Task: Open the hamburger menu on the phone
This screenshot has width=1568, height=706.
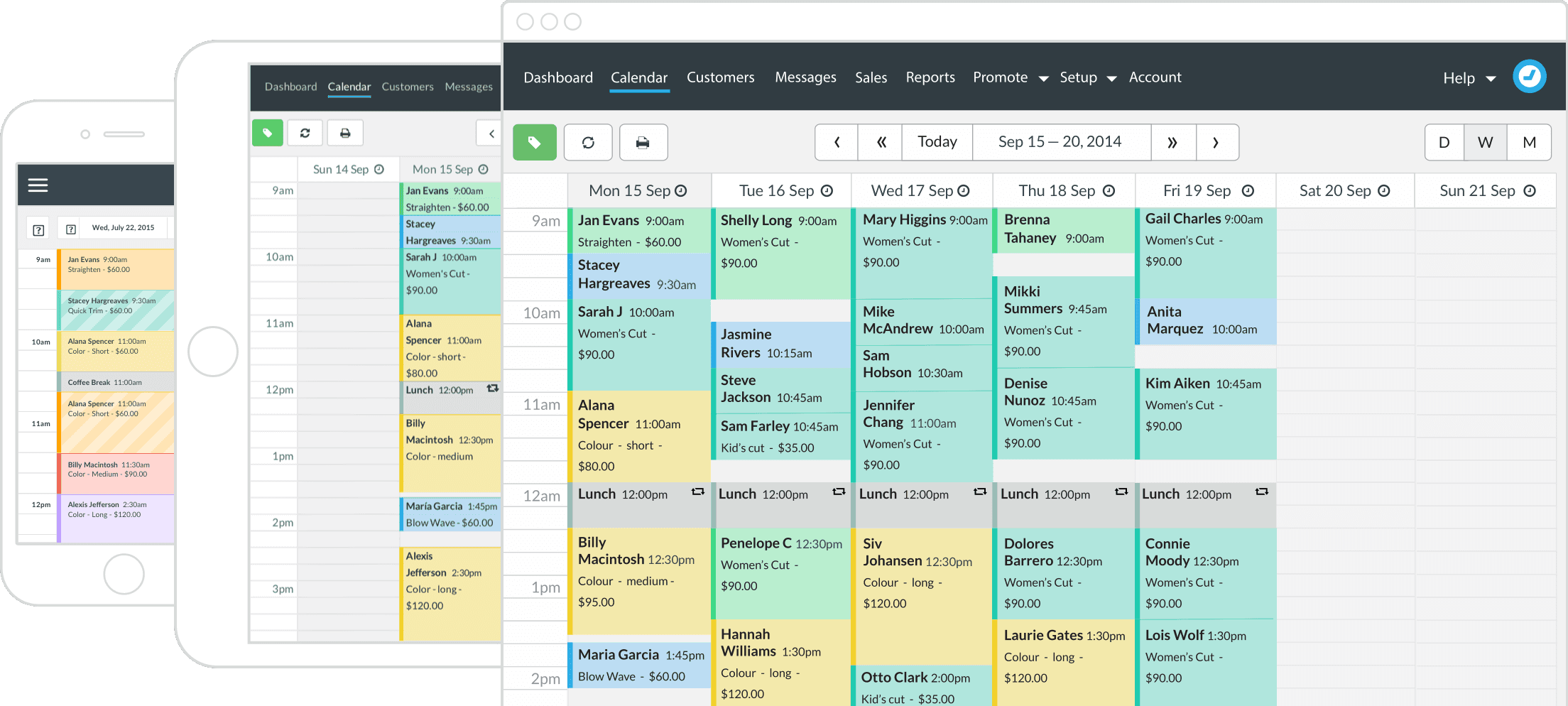Action: click(38, 185)
